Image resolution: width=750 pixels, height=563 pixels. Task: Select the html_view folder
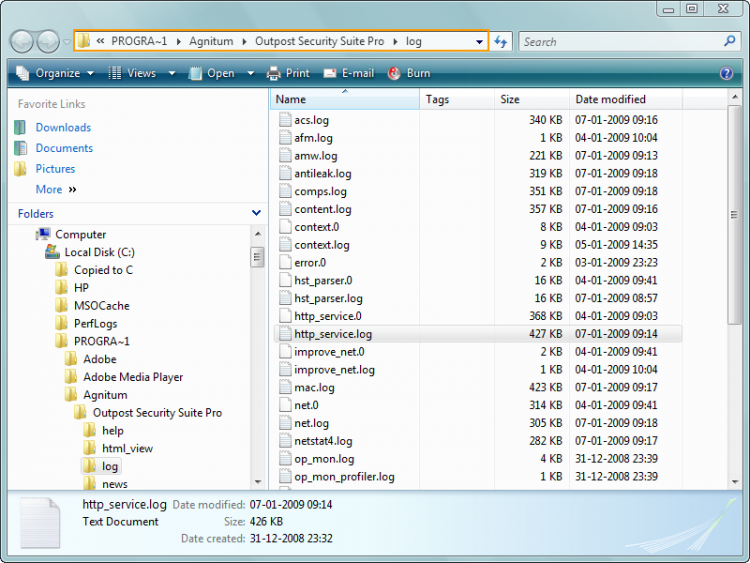point(127,448)
